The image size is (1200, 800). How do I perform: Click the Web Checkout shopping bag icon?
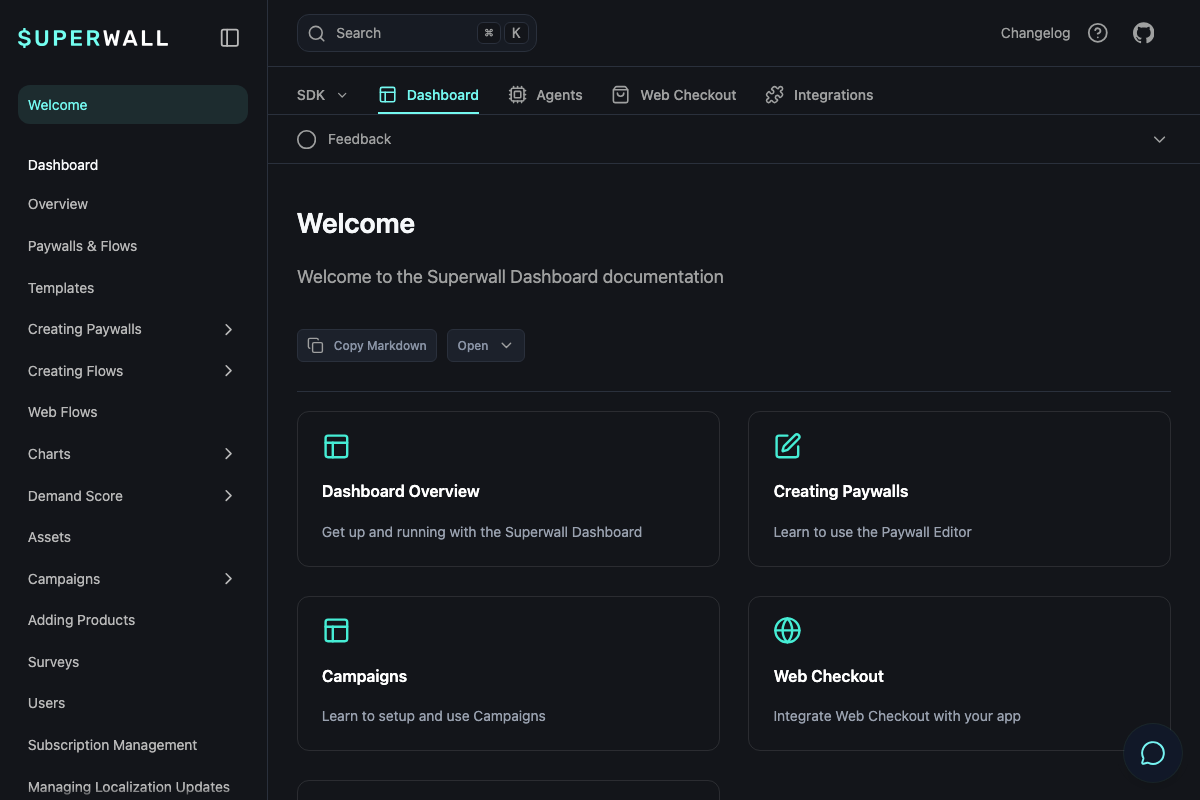point(621,95)
